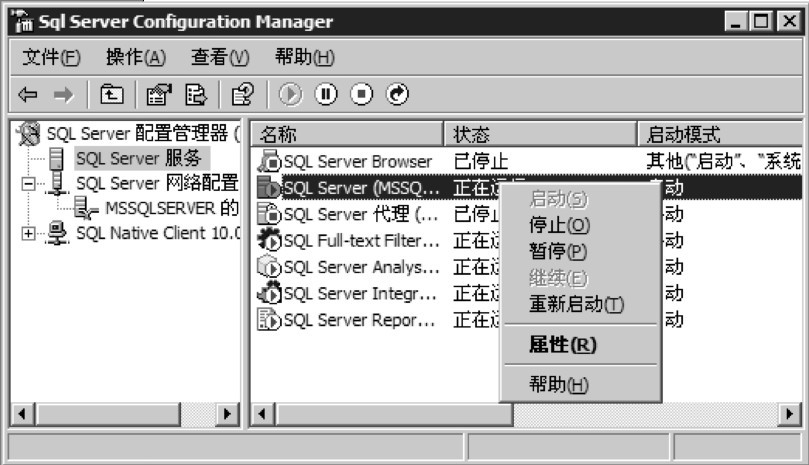
Task: Click the SQL Server Integr... service icon
Action: pos(269,293)
